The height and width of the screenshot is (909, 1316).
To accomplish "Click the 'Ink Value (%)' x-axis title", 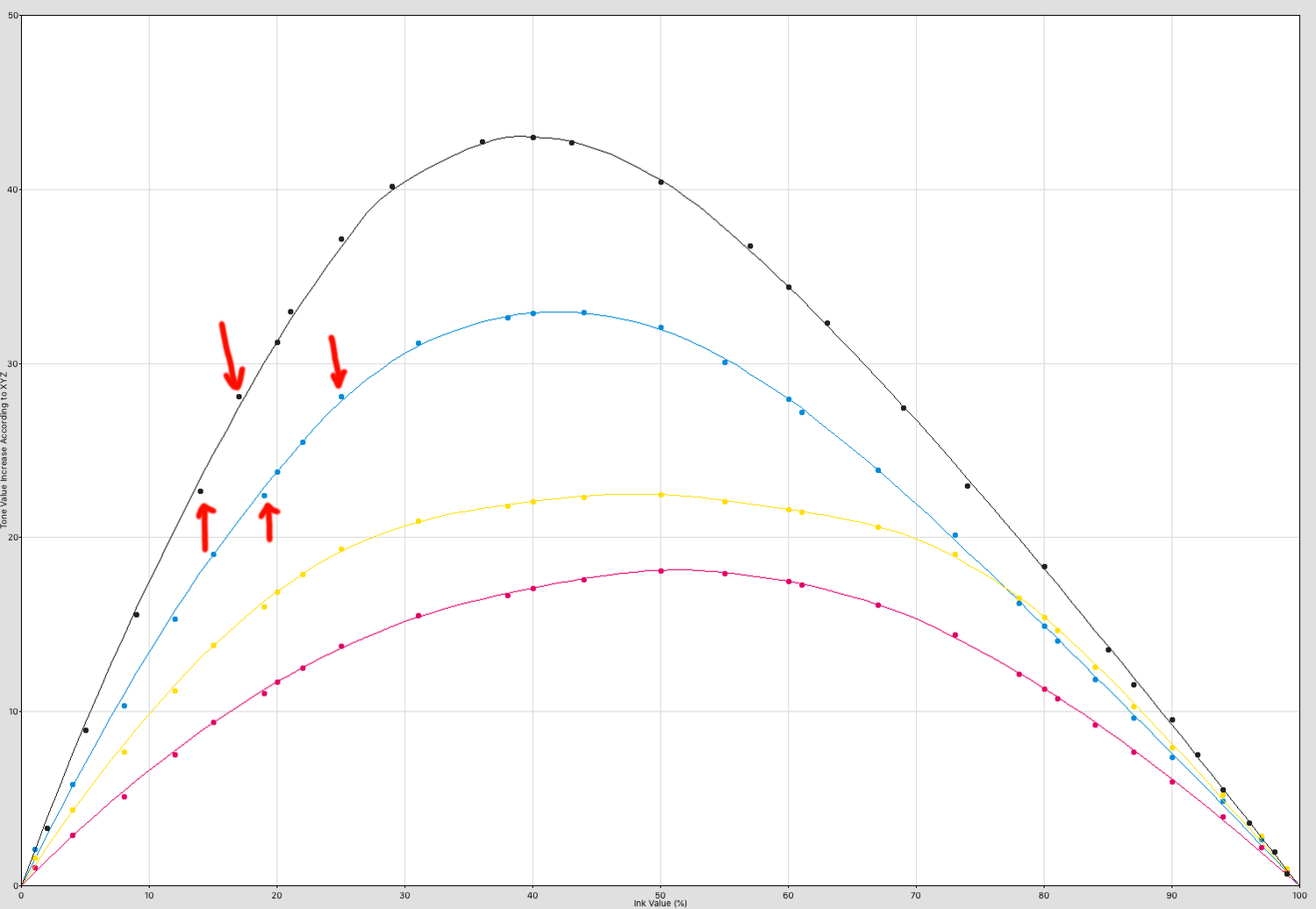I will coord(660,903).
